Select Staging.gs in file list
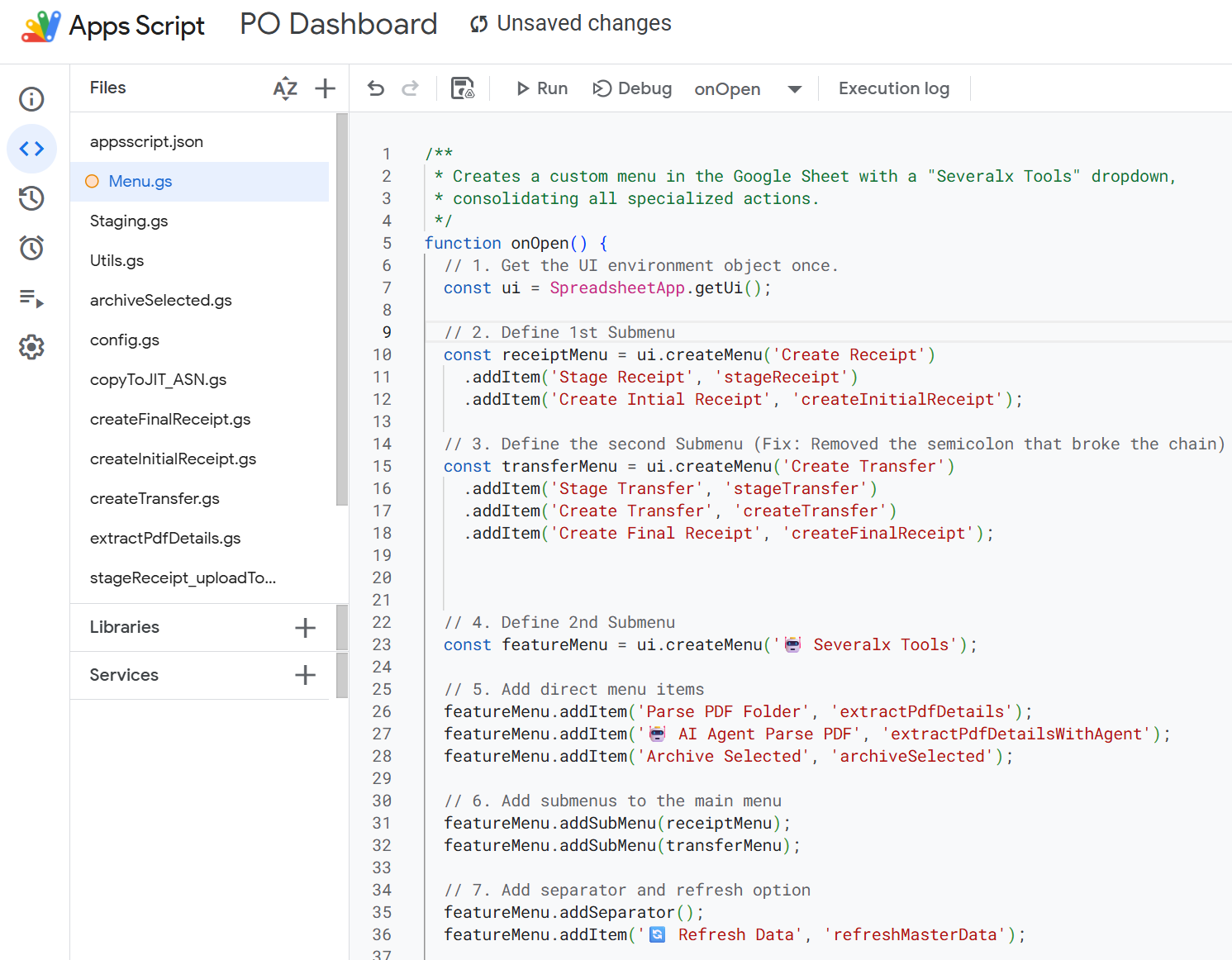The width and height of the screenshot is (1232, 960). [x=129, y=221]
